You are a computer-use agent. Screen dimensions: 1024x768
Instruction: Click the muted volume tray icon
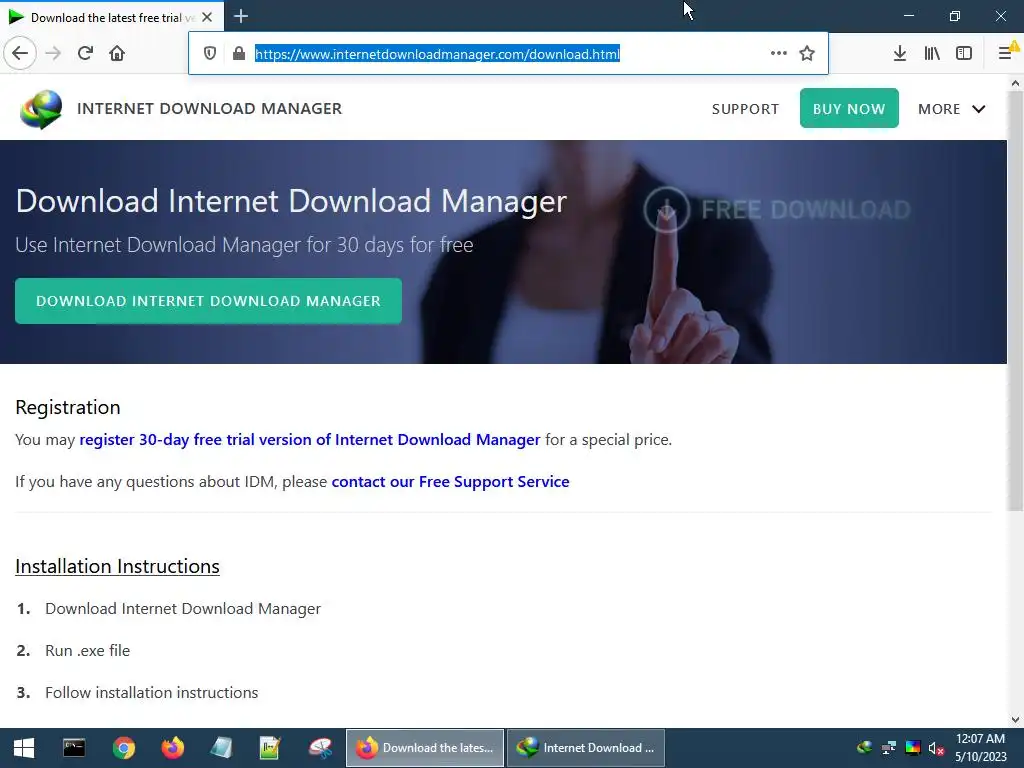click(936, 748)
